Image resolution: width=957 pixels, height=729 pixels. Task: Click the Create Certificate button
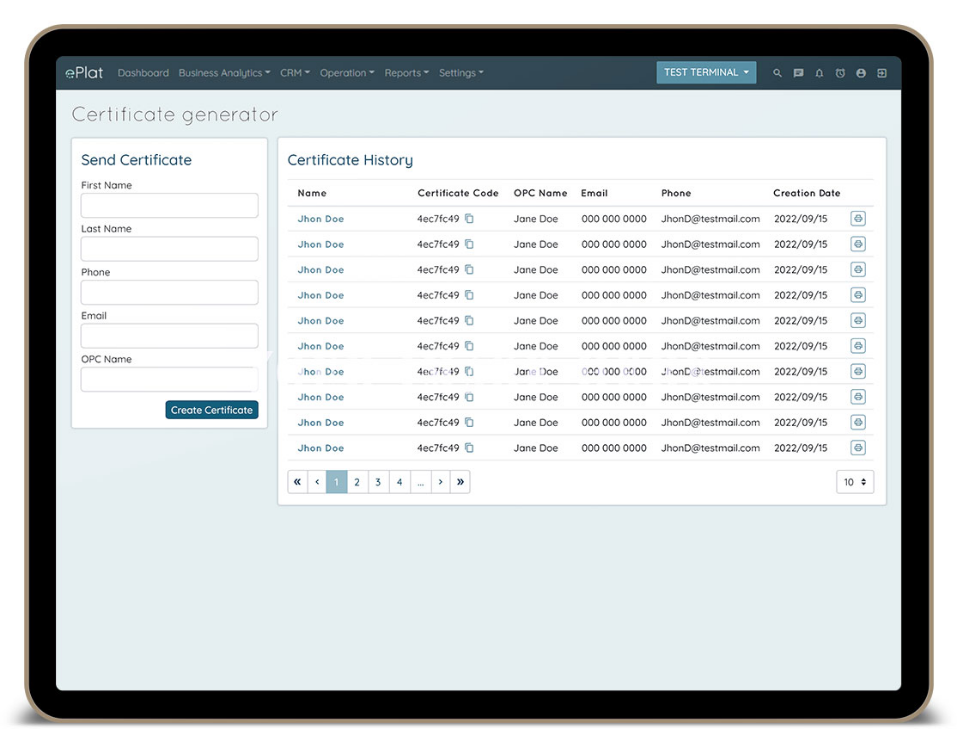212,410
